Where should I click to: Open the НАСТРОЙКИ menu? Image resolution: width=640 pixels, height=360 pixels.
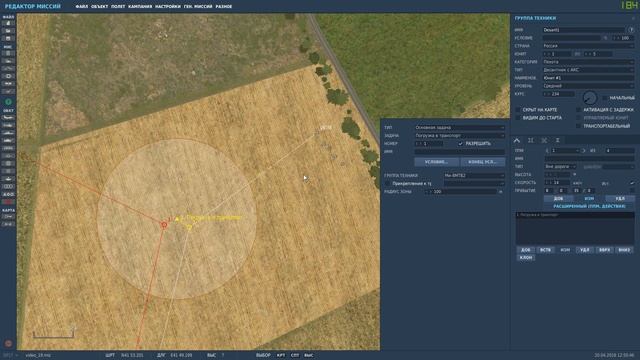click(x=168, y=7)
